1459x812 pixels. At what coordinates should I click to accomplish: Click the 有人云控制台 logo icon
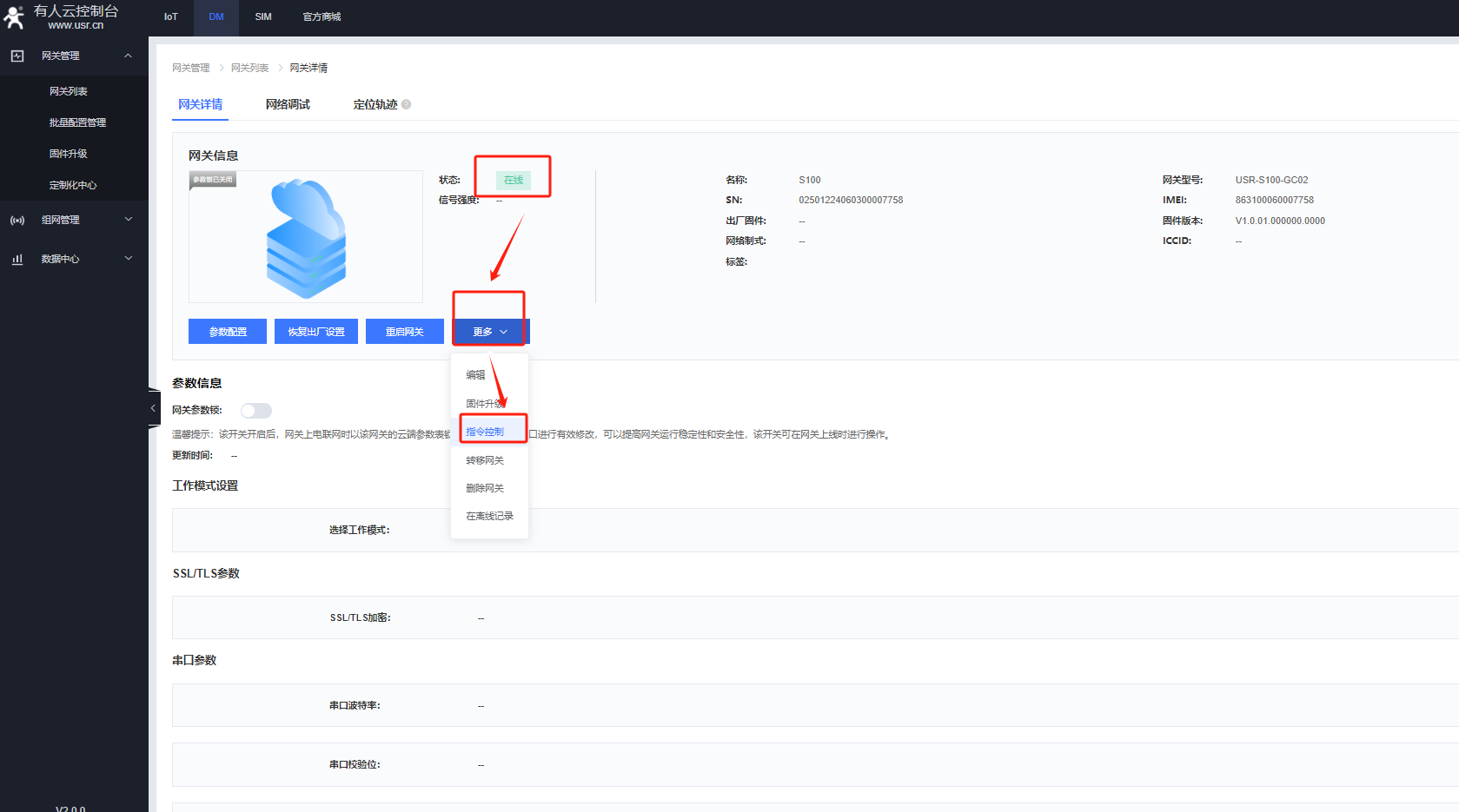pyautogui.click(x=14, y=17)
